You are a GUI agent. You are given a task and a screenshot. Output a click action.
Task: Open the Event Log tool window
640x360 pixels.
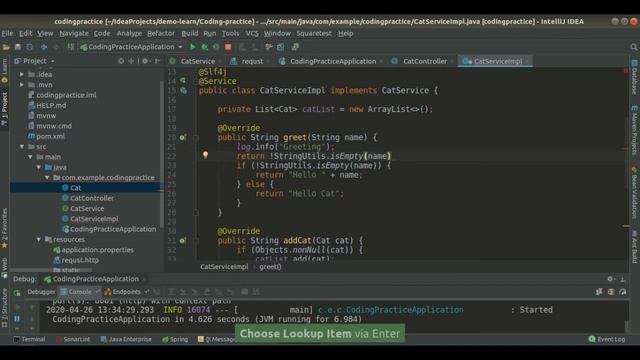pyautogui.click(x=607, y=339)
